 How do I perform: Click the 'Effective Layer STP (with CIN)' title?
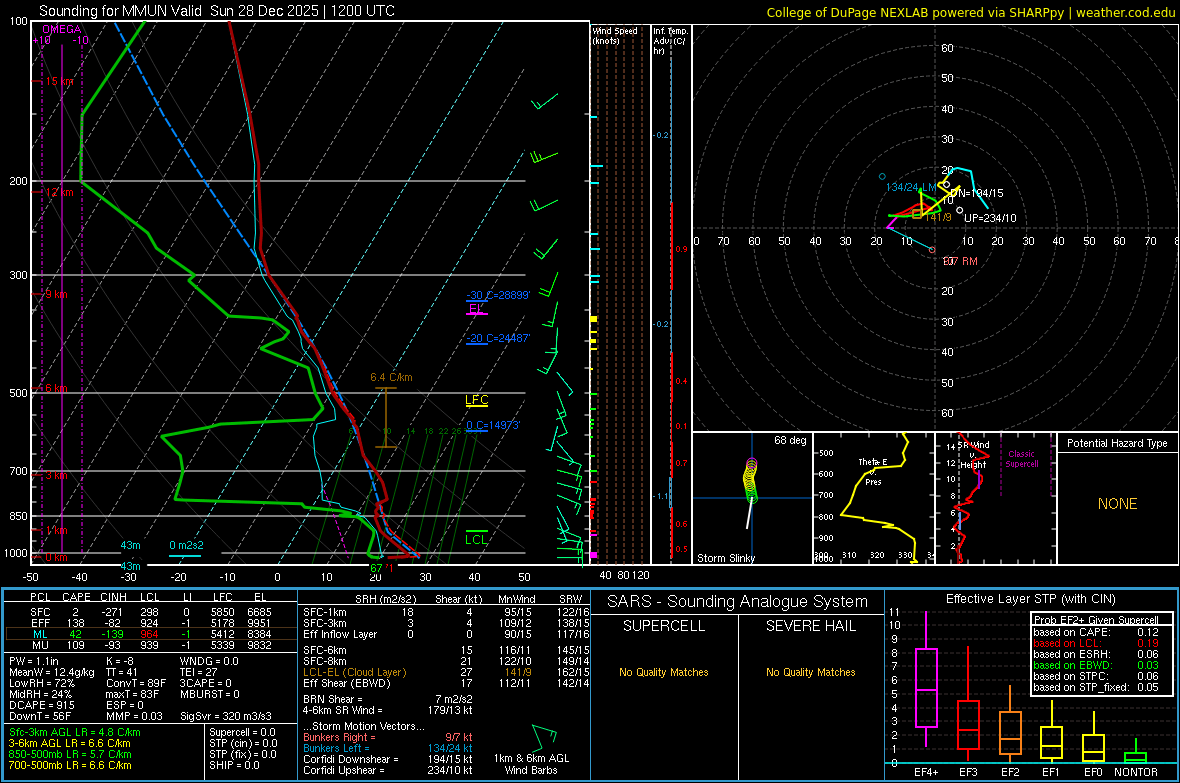click(1031, 599)
